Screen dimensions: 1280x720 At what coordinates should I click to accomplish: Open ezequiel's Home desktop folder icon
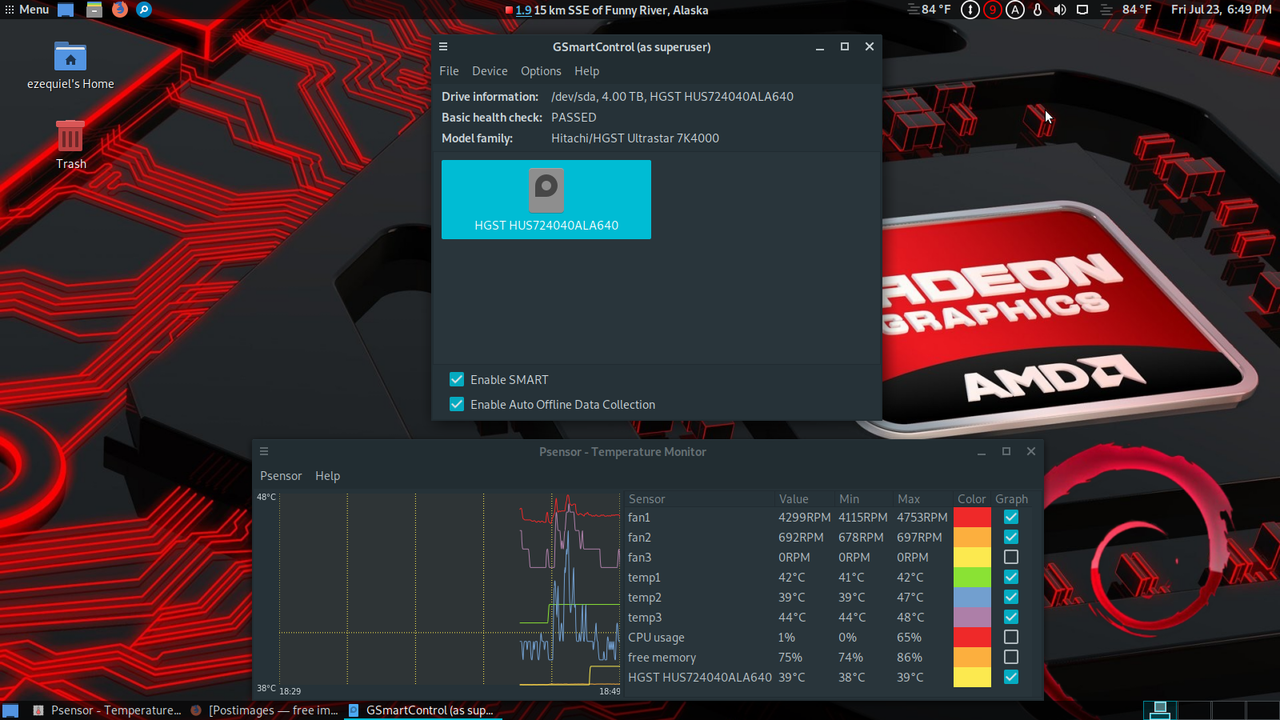[70, 65]
